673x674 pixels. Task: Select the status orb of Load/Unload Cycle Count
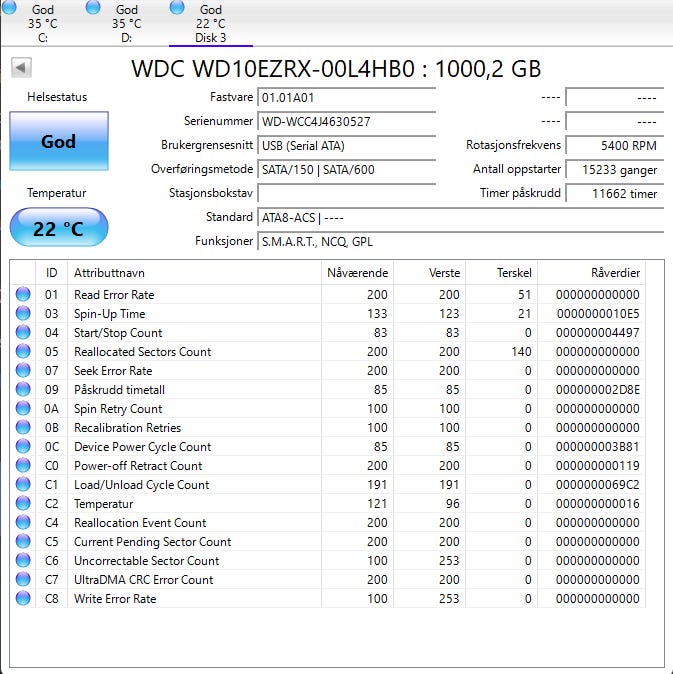tap(23, 484)
